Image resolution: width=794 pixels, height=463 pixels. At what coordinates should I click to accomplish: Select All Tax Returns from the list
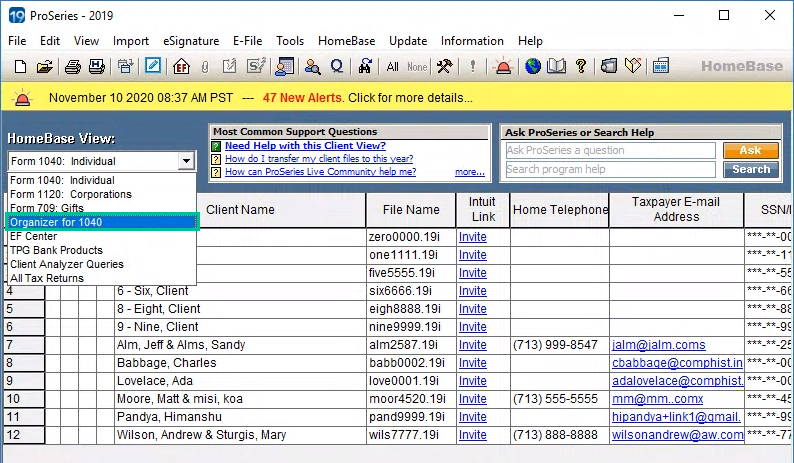[x=101, y=278]
